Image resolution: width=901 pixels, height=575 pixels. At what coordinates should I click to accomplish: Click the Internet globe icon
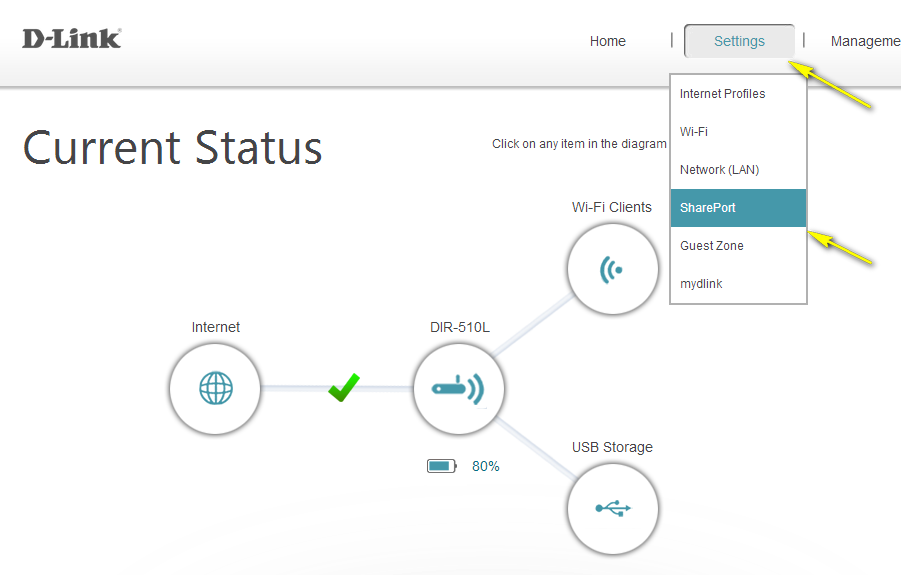coord(215,388)
